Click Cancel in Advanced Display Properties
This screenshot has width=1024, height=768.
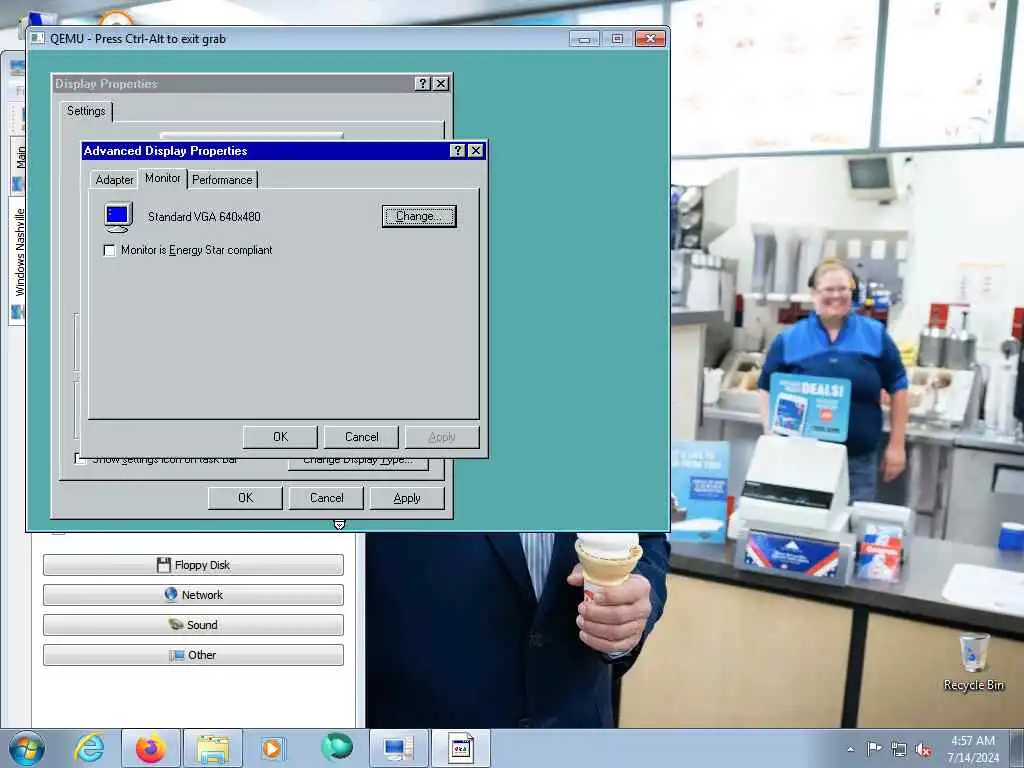[361, 437]
